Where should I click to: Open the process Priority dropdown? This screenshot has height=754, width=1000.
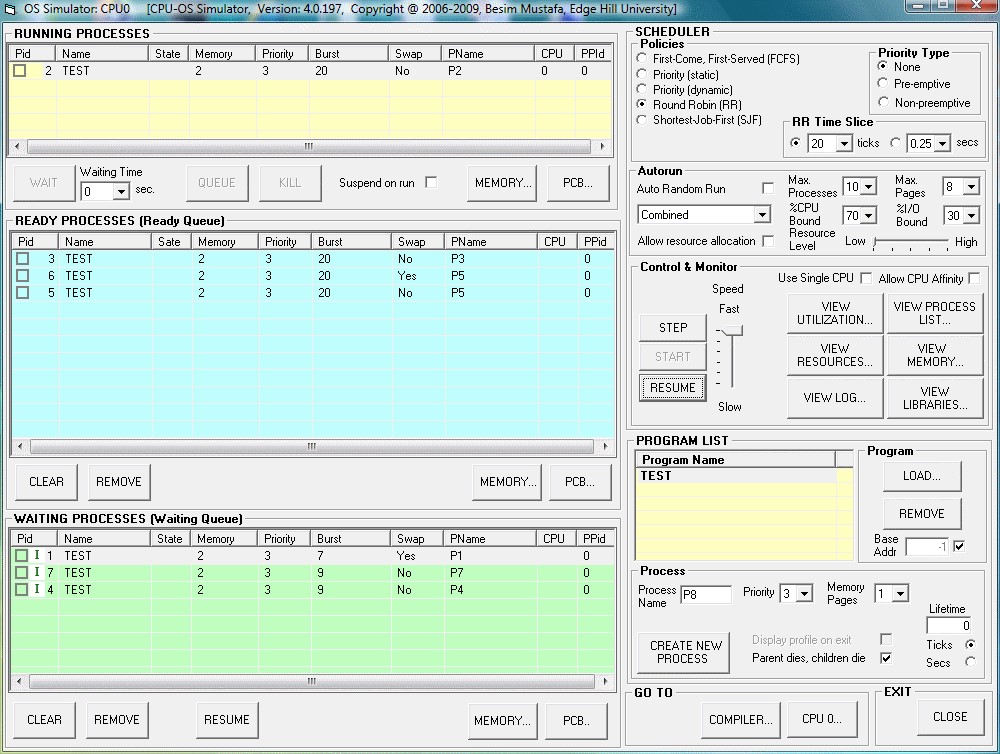pyautogui.click(x=805, y=594)
